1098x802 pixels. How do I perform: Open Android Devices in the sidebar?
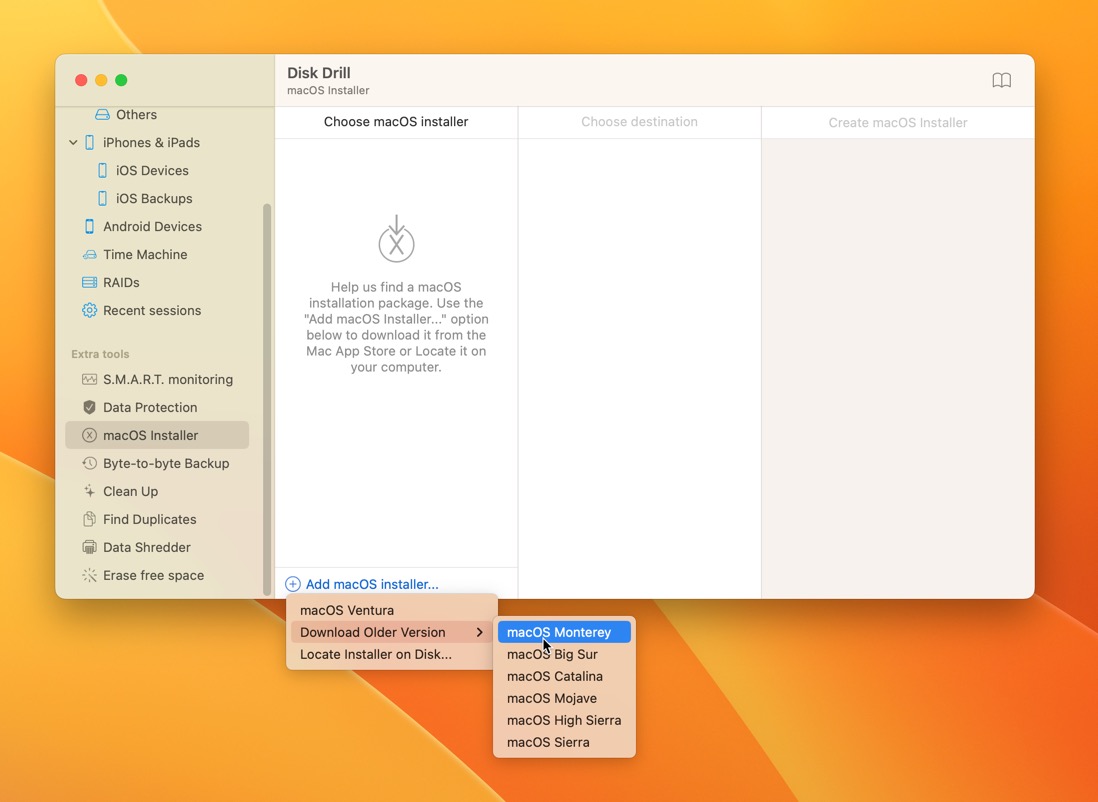pos(157,226)
